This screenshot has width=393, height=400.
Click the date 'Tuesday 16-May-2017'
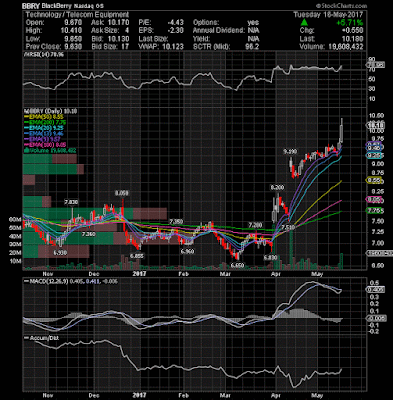pos(328,15)
